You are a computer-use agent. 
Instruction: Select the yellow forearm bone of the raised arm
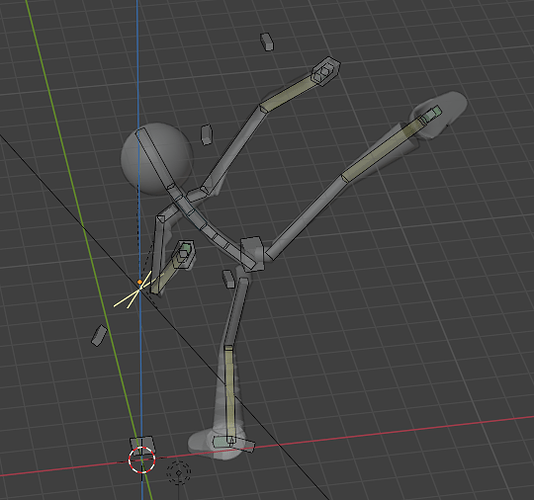point(289,94)
